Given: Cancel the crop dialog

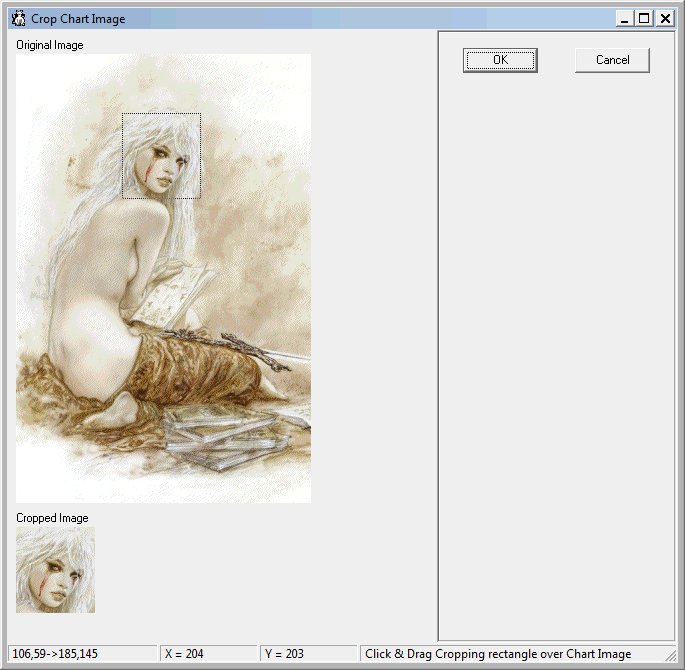Looking at the screenshot, I should (x=612, y=60).
